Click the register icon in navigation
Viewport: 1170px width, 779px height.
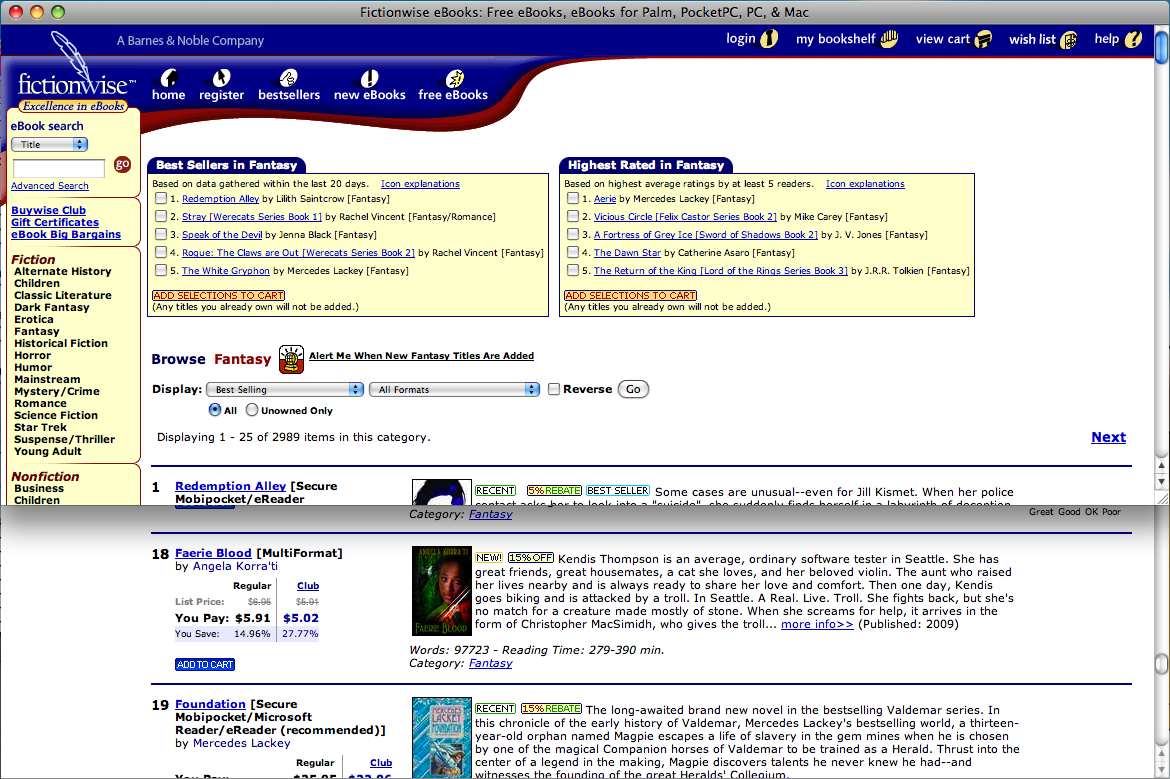[x=221, y=78]
